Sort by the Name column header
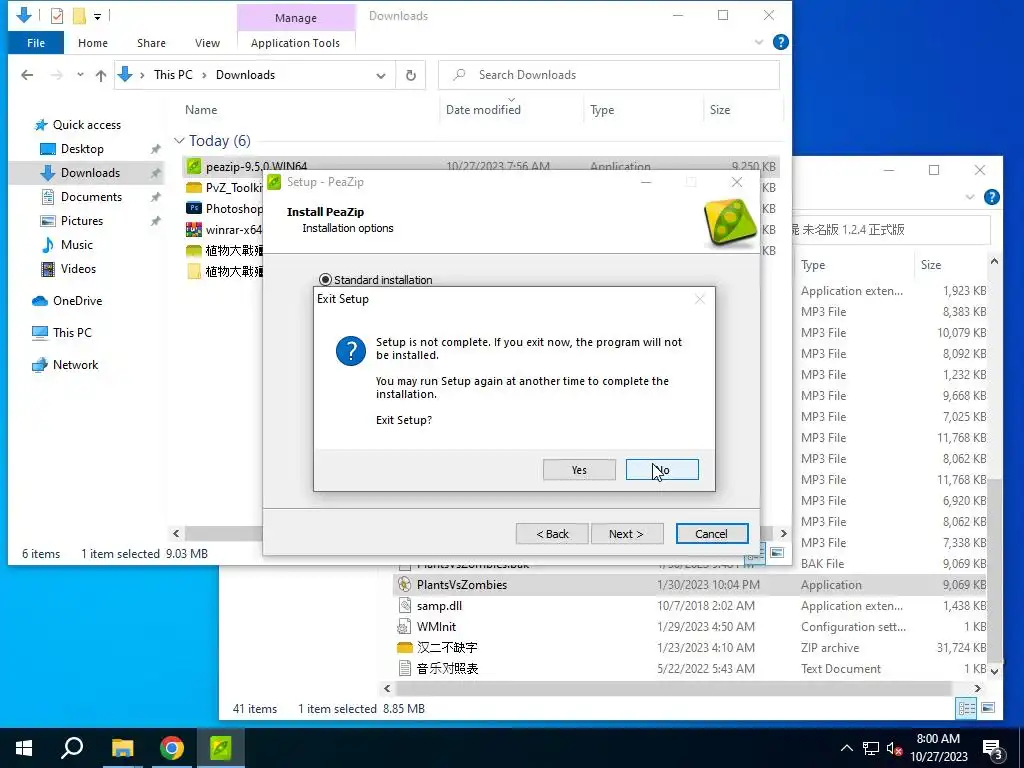The width and height of the screenshot is (1024, 768). (x=200, y=110)
